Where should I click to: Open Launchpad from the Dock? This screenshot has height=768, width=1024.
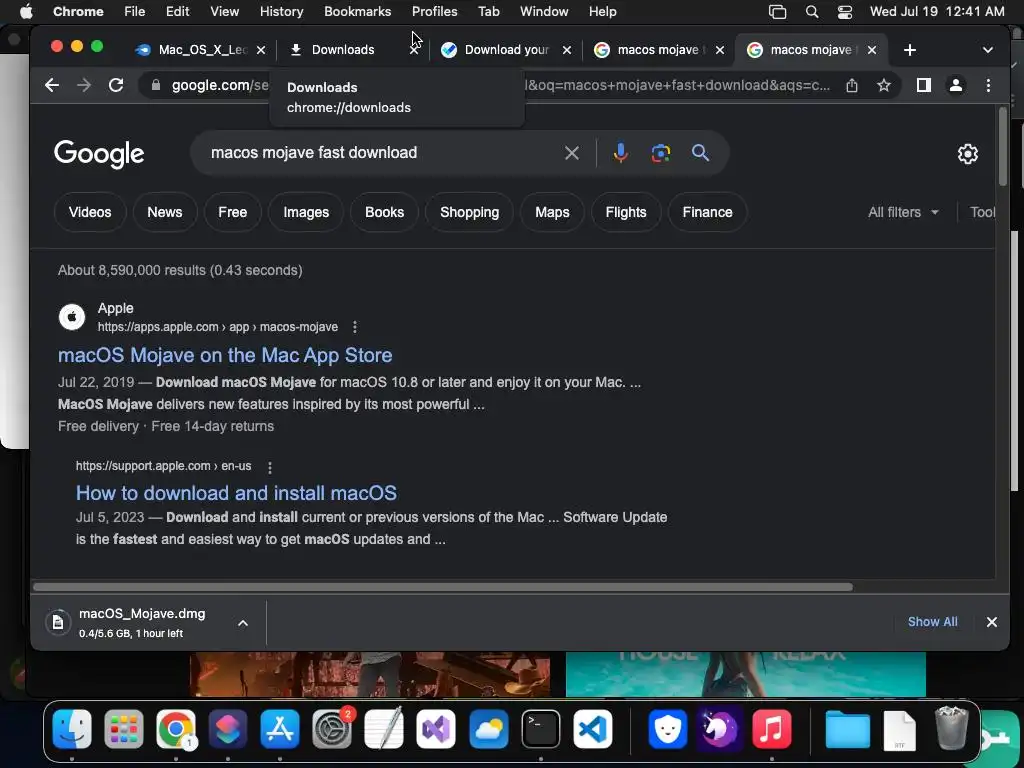click(123, 729)
